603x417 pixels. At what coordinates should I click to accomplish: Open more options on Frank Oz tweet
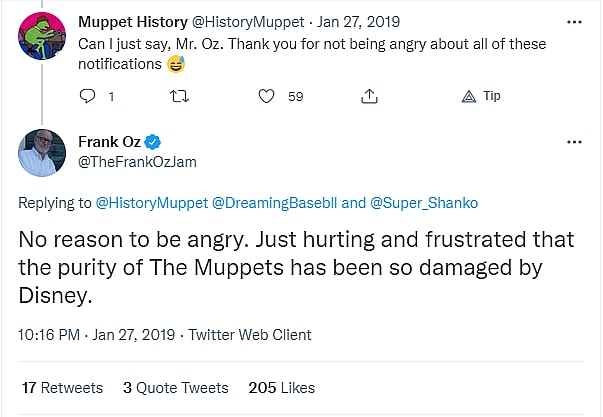click(x=574, y=142)
